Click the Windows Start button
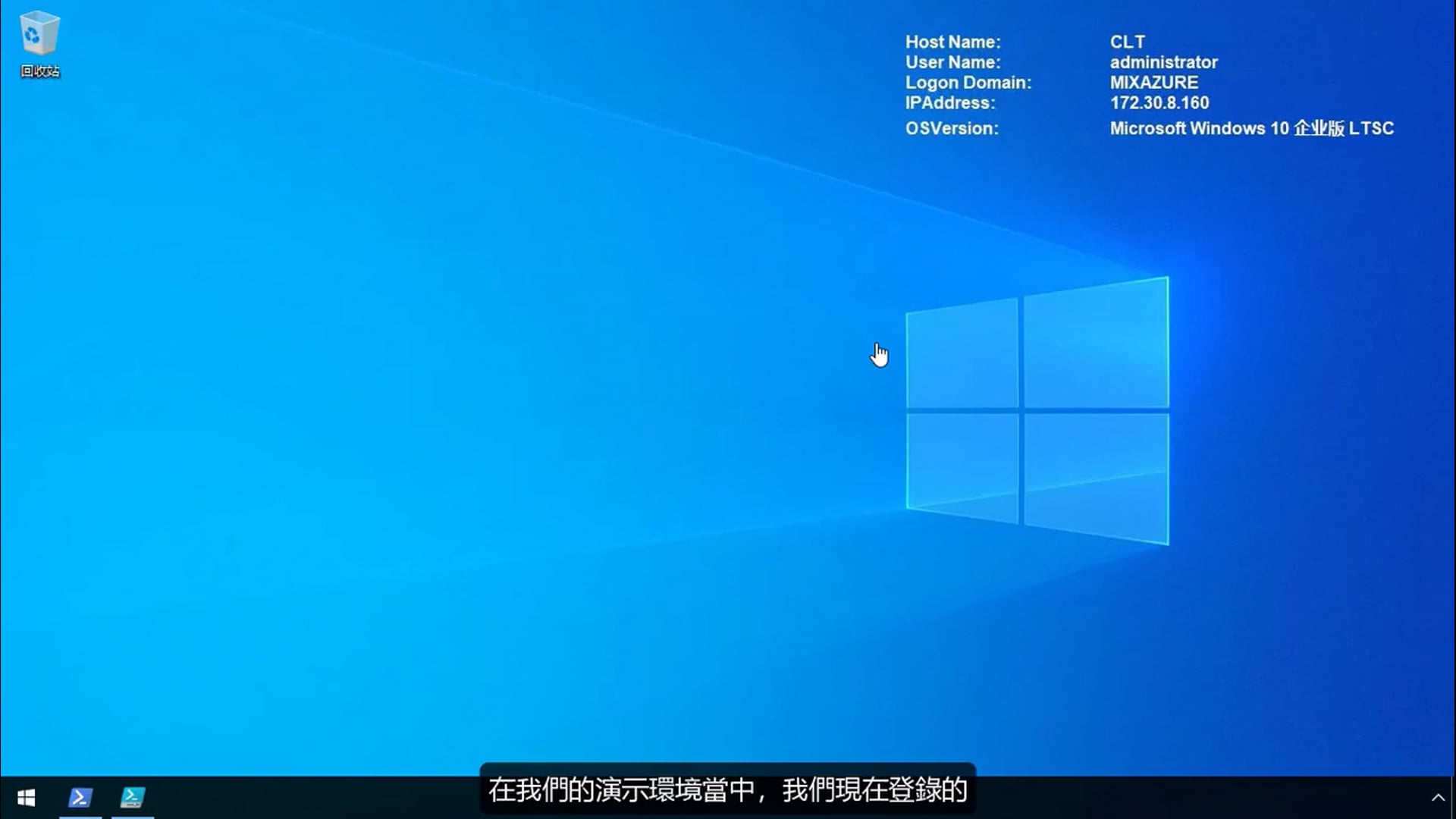Screen dimensions: 1456x819 pos(25,797)
